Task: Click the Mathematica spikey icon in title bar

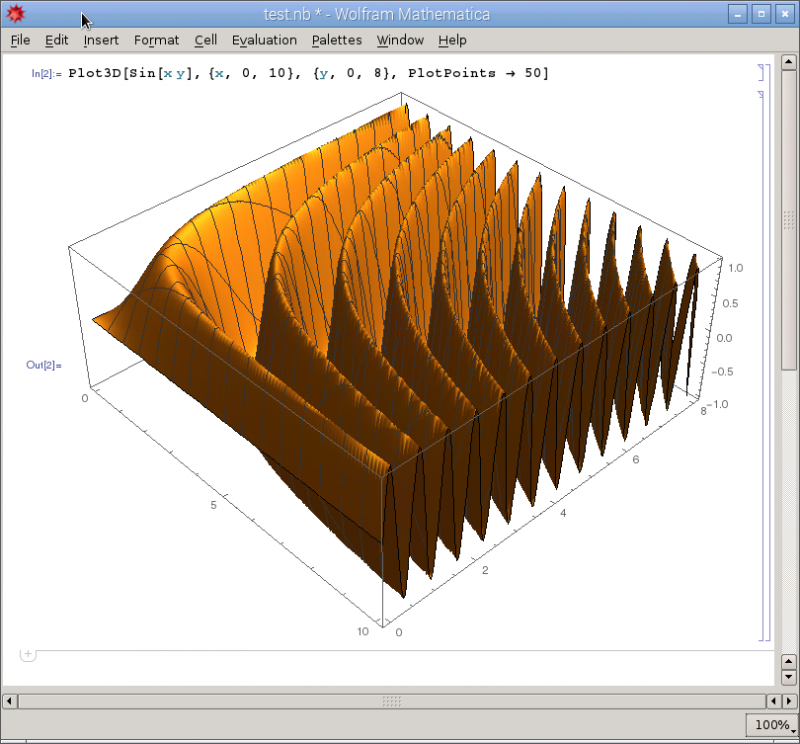Action: [15, 14]
